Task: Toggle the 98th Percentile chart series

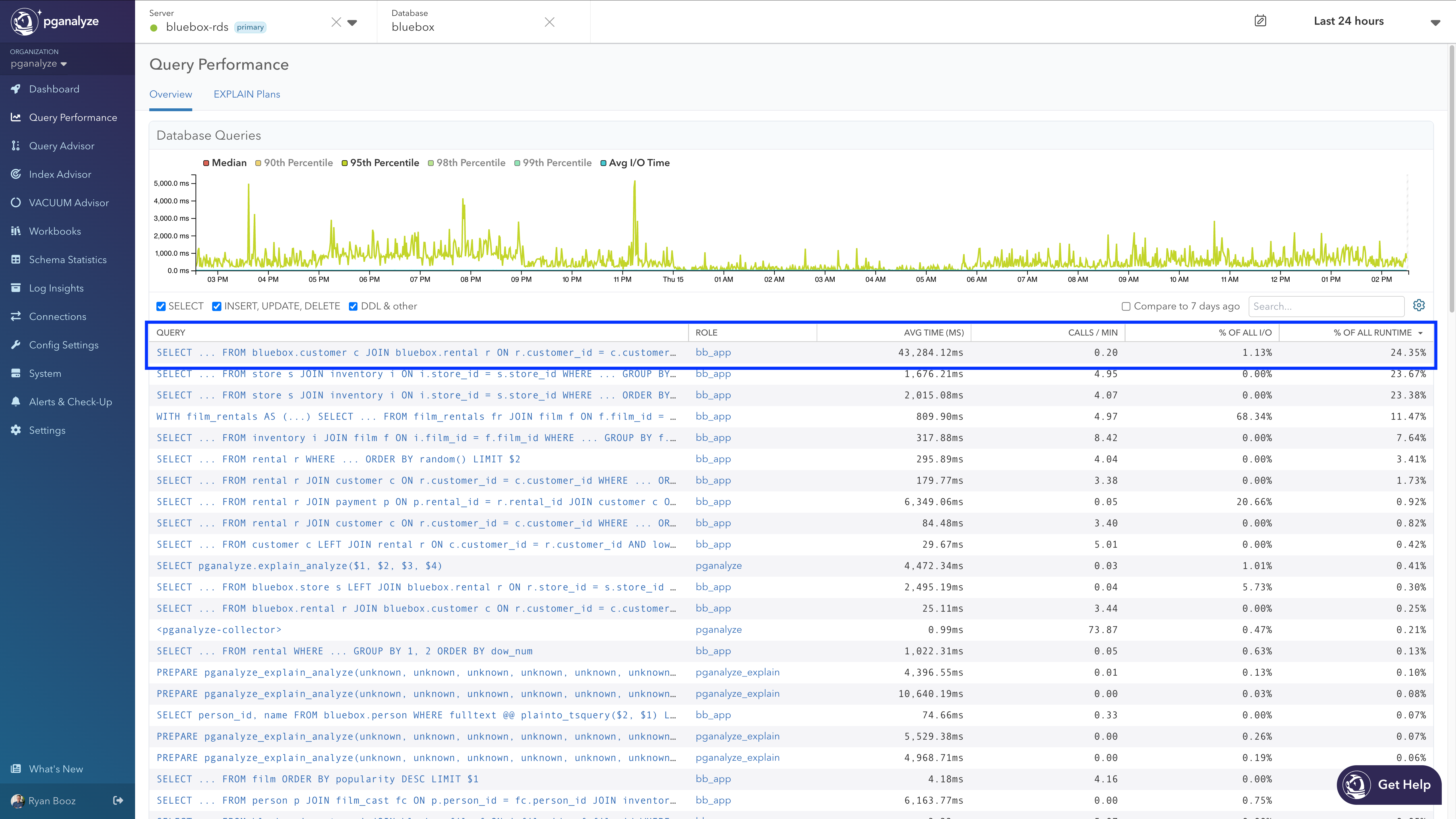Action: tap(466, 163)
